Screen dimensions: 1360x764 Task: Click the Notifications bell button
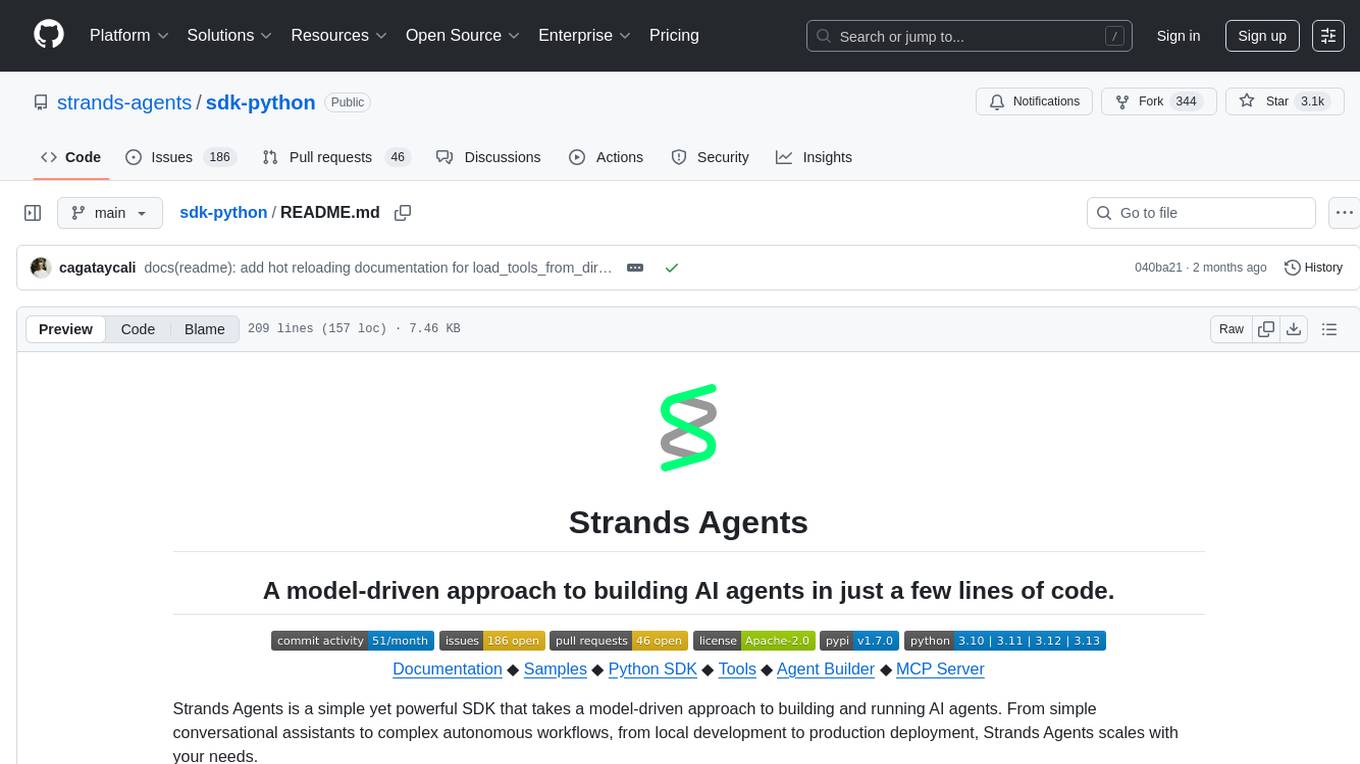pos(1034,101)
